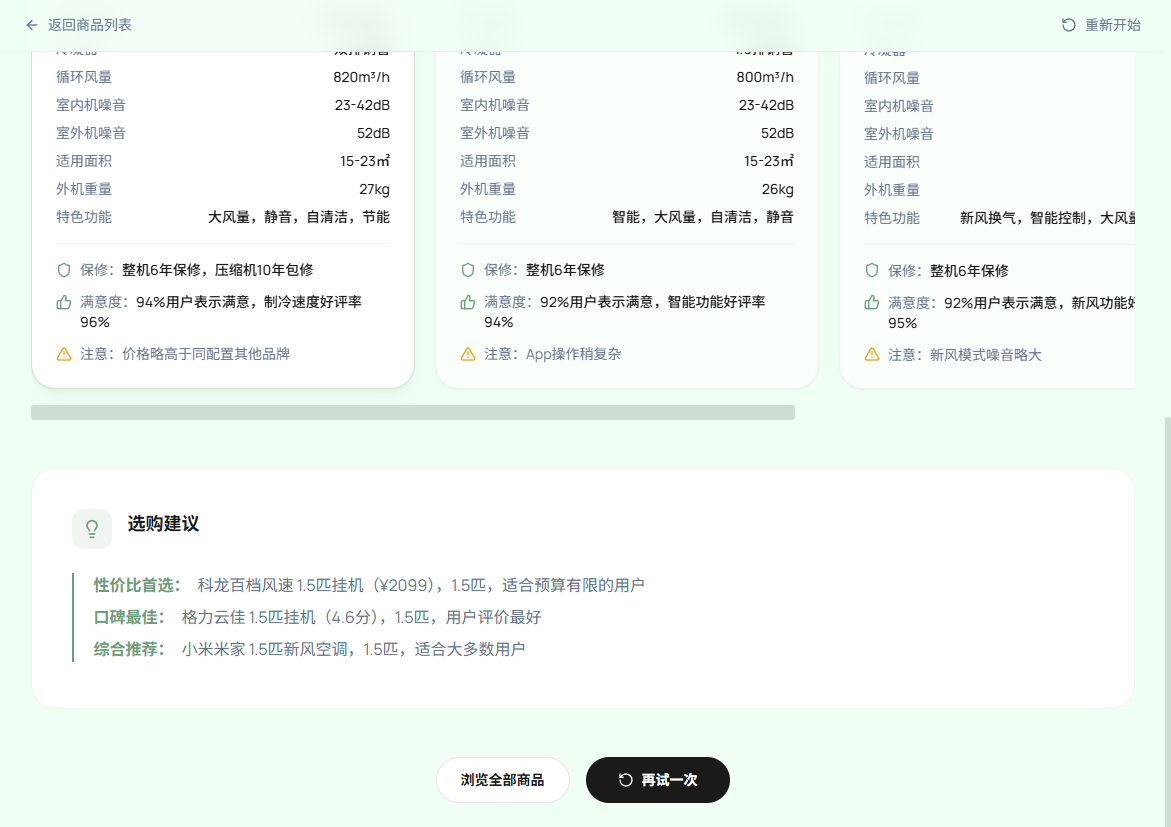Click thumbs-up icon by 智能功能好评率
Viewport: 1171px width, 827px height.
point(468,302)
